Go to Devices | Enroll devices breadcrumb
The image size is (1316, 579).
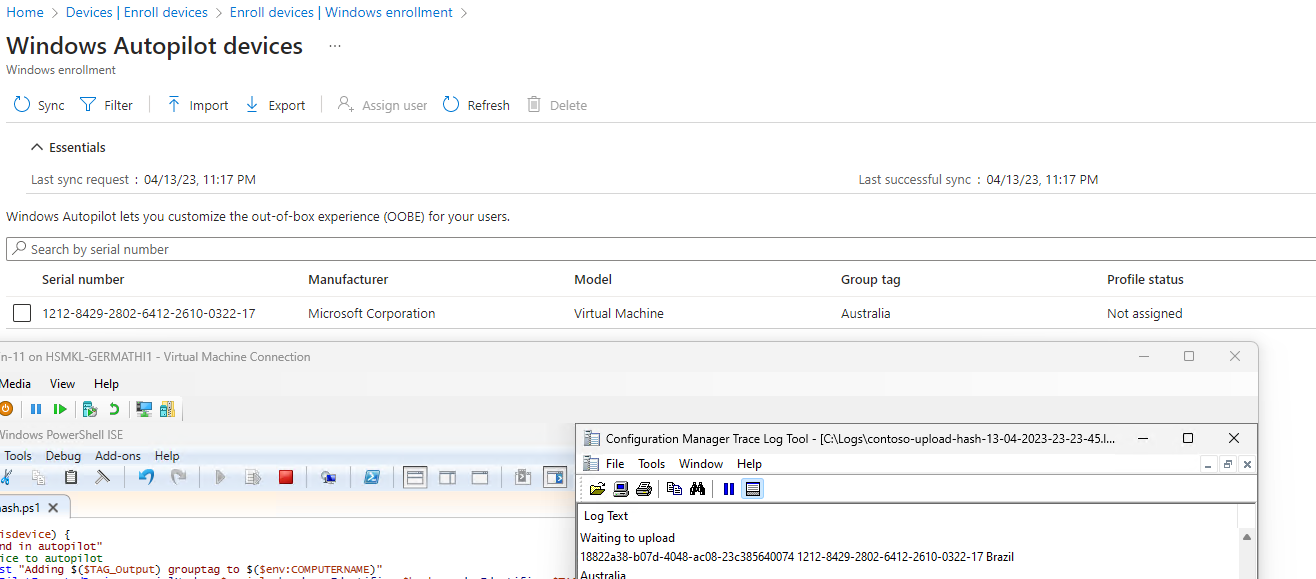point(137,13)
